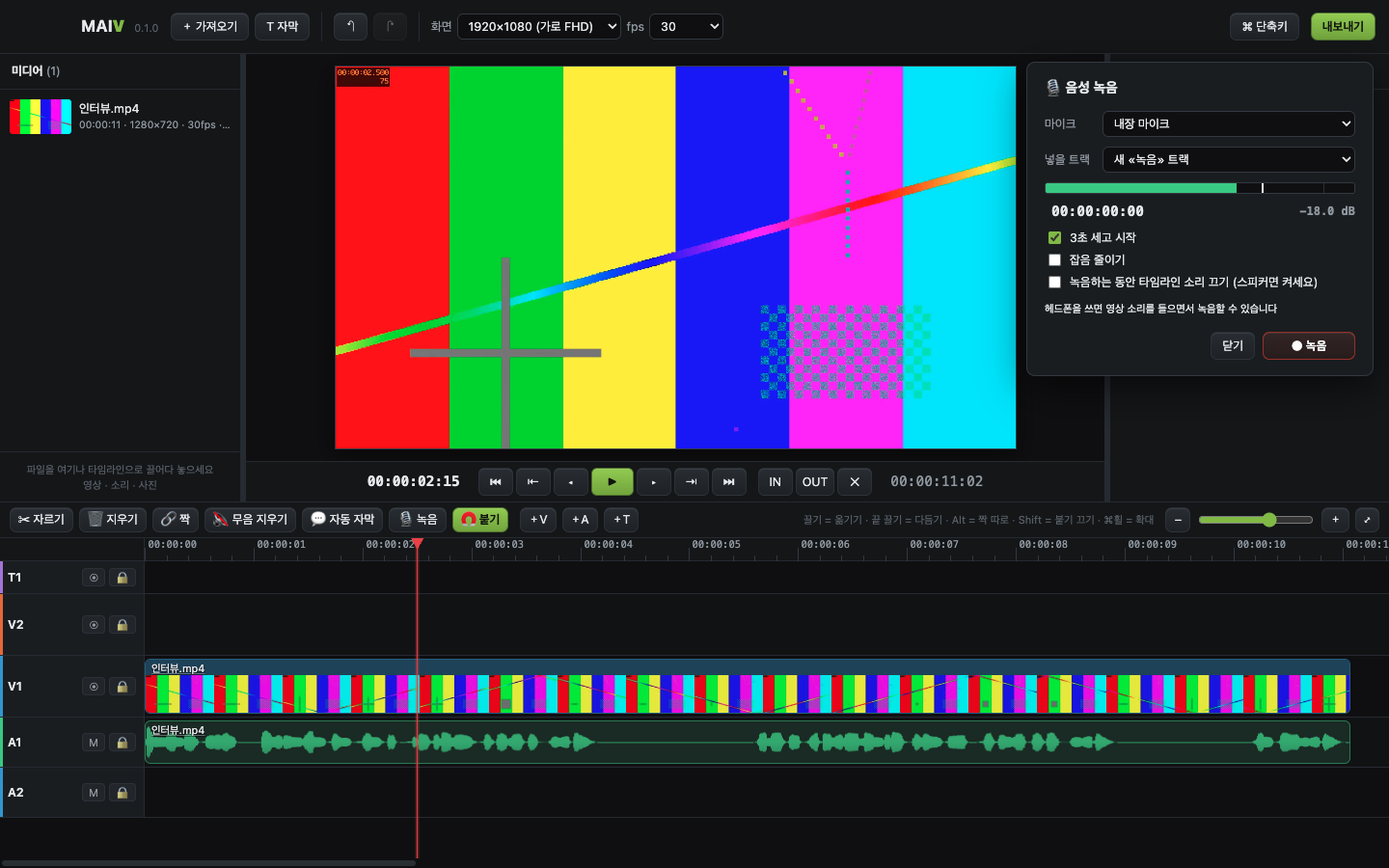Click the 지우기 delete tool

pos(113,519)
